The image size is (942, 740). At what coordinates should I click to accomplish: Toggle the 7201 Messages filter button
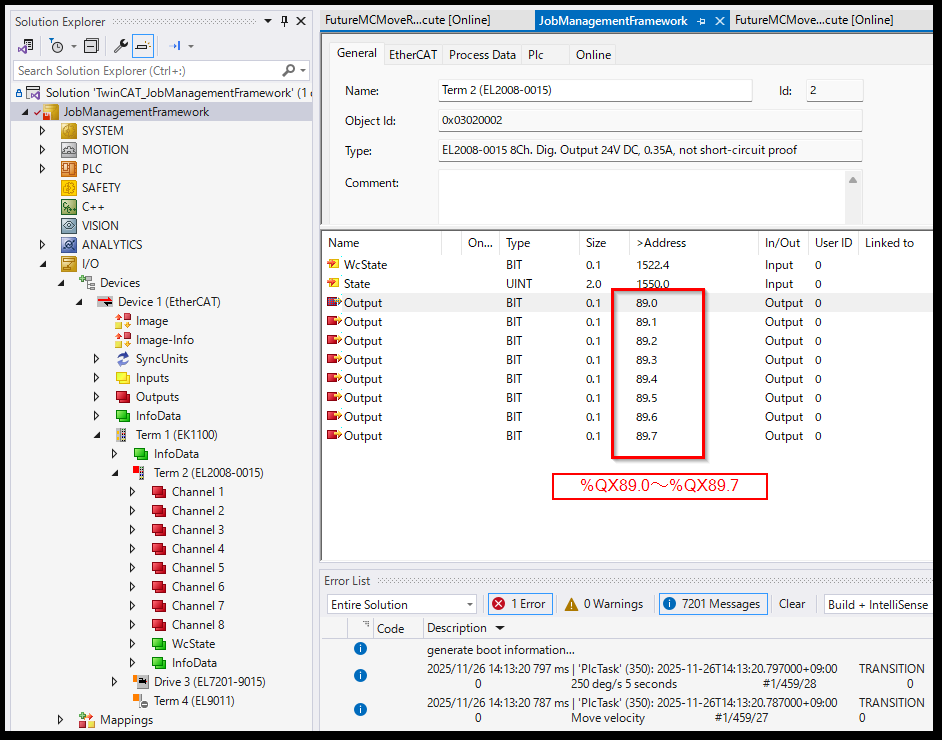coord(713,604)
